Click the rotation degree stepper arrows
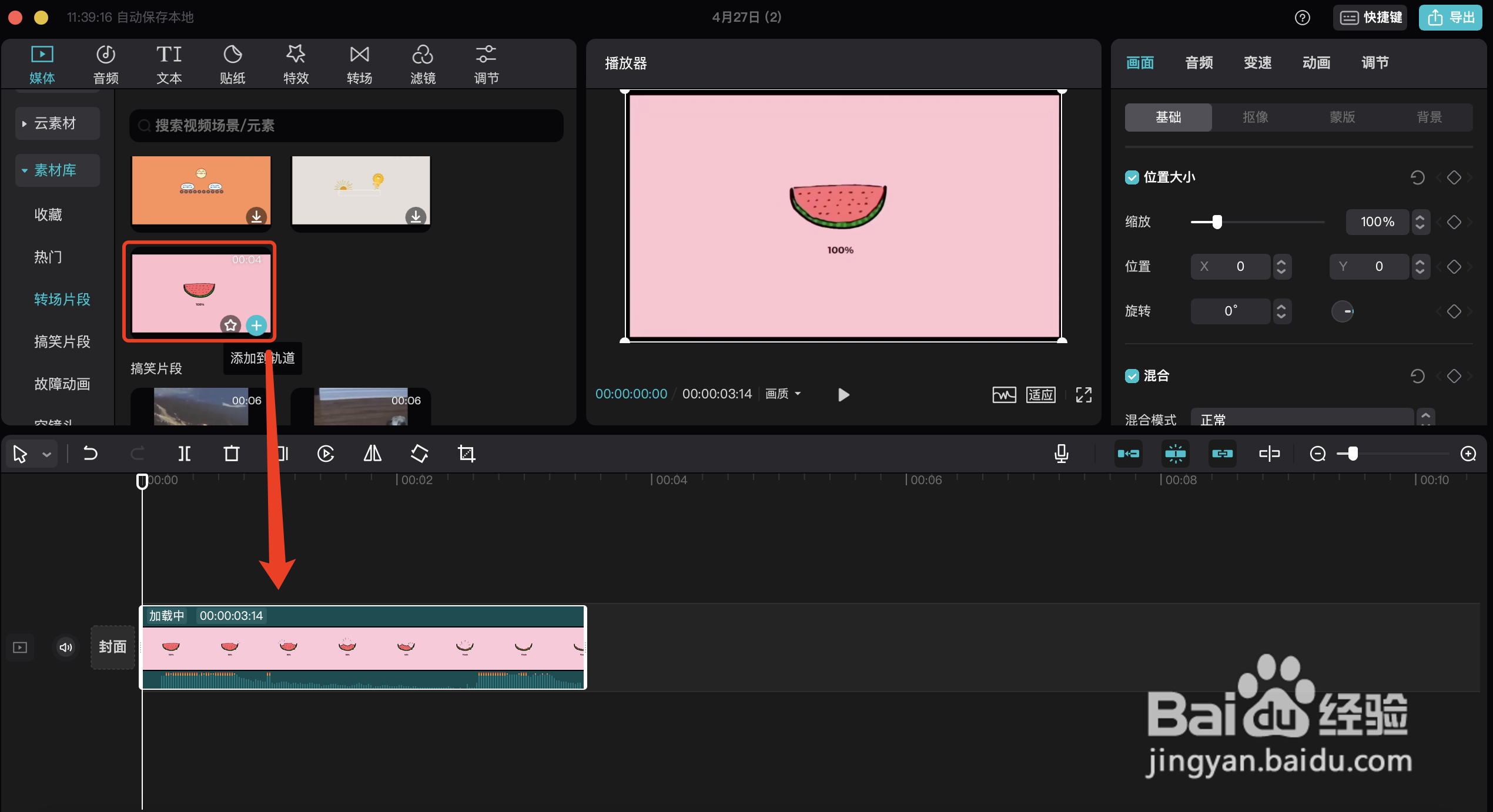Image resolution: width=1493 pixels, height=812 pixels. coord(1281,311)
